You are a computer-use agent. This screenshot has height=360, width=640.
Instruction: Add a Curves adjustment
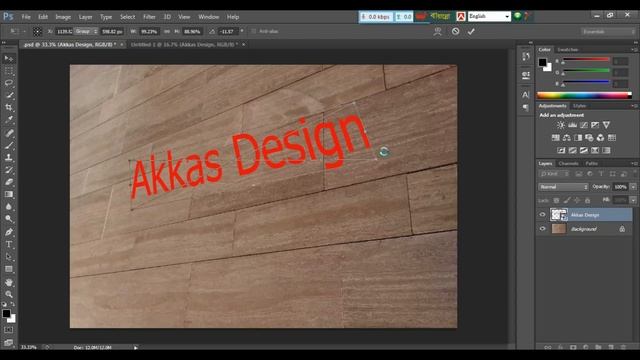(x=584, y=125)
